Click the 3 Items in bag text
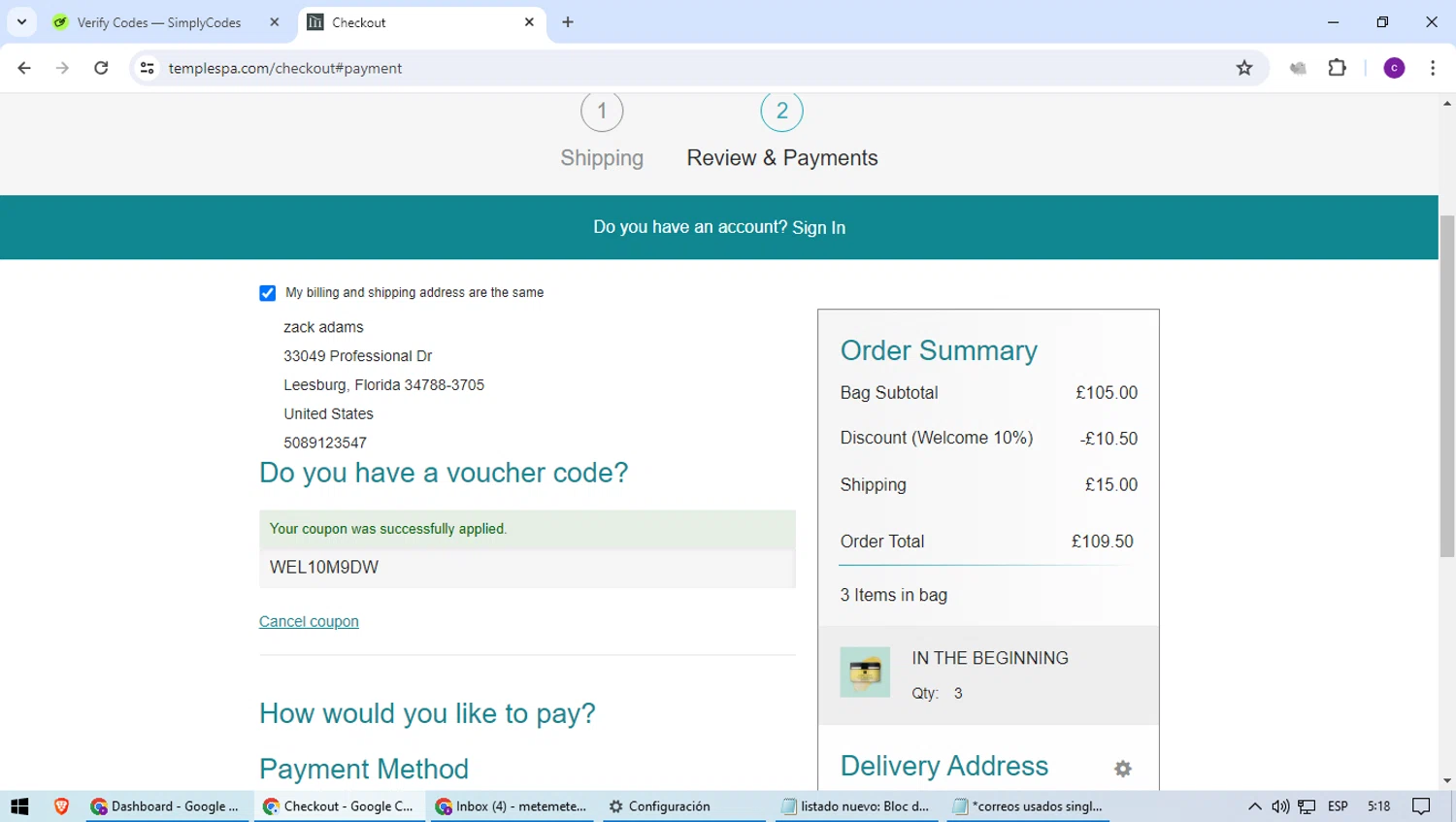 point(894,595)
